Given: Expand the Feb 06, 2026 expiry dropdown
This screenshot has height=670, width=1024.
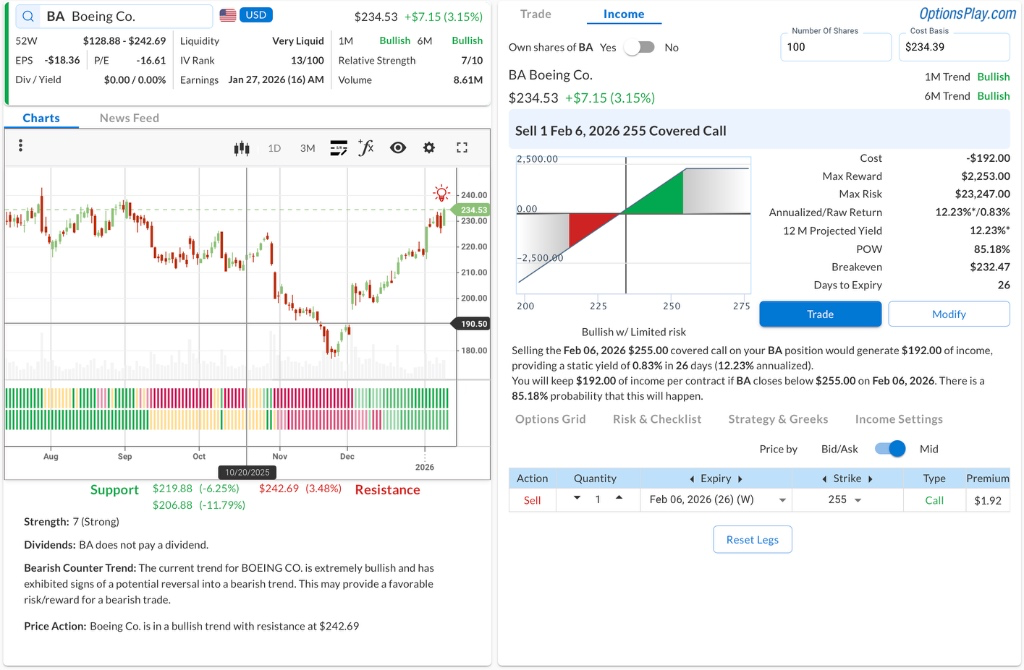Looking at the screenshot, I should tap(782, 500).
